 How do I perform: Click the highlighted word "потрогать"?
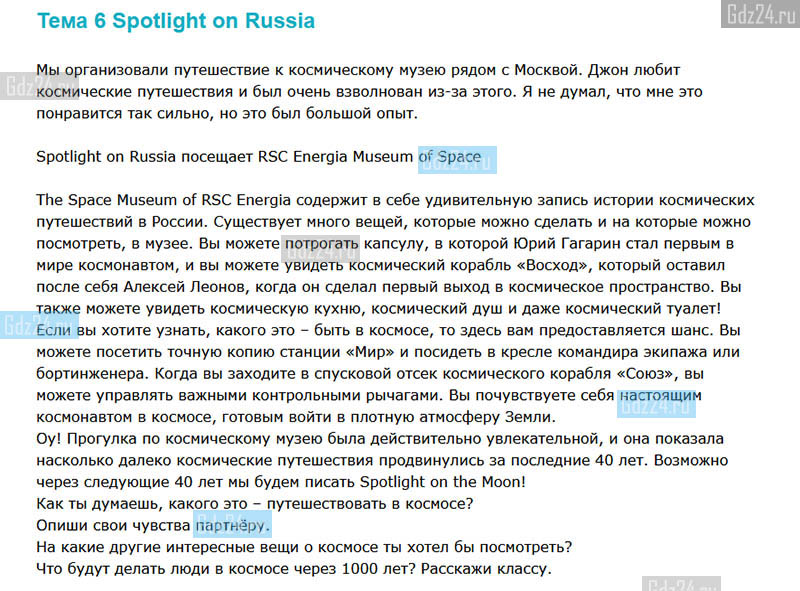[321, 249]
